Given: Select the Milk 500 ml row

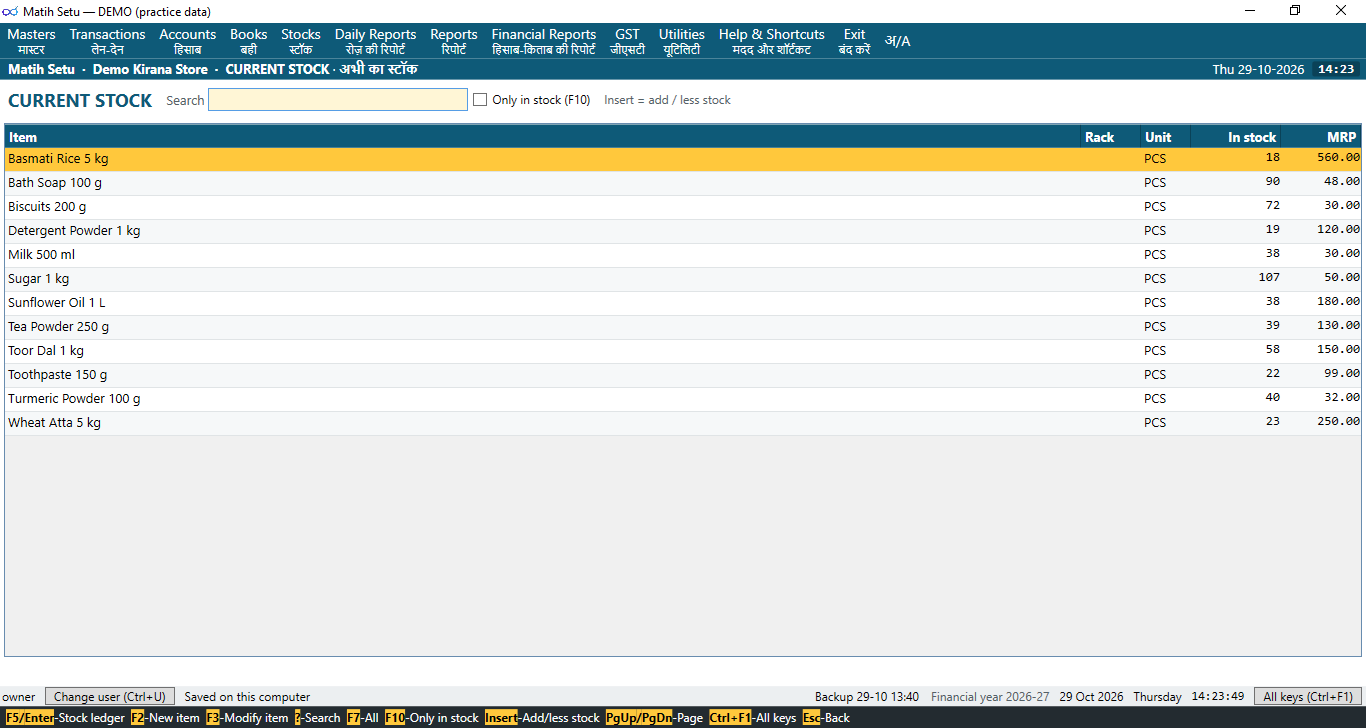Looking at the screenshot, I should 683,255.
